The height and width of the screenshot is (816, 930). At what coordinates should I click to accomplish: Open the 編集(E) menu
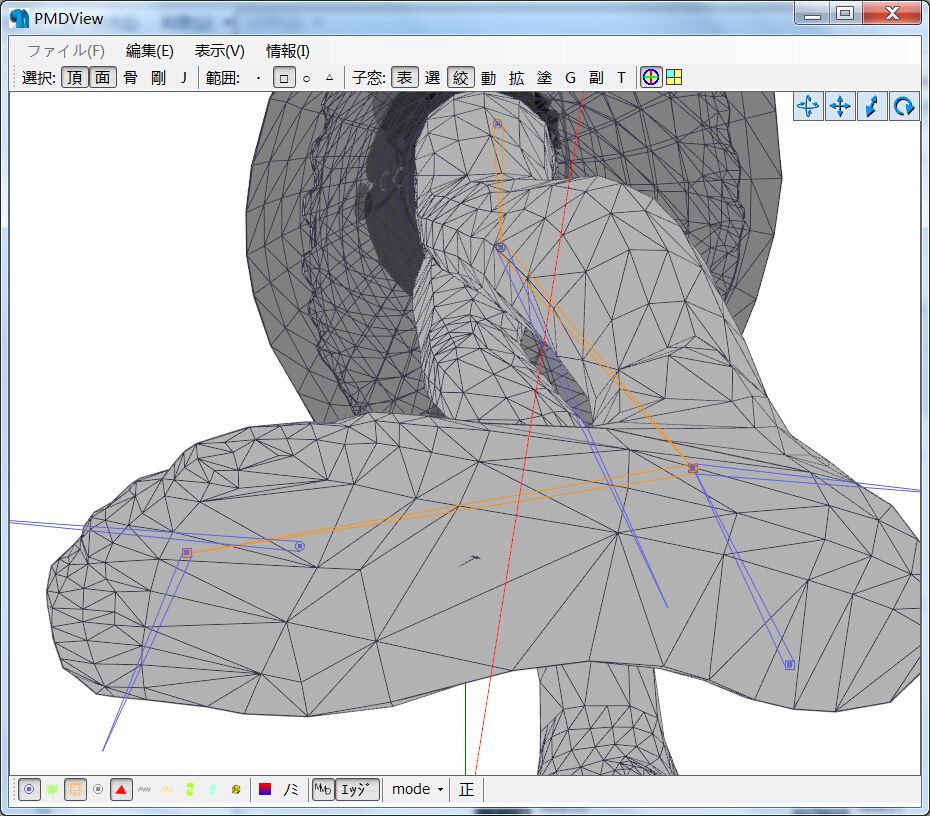click(149, 51)
